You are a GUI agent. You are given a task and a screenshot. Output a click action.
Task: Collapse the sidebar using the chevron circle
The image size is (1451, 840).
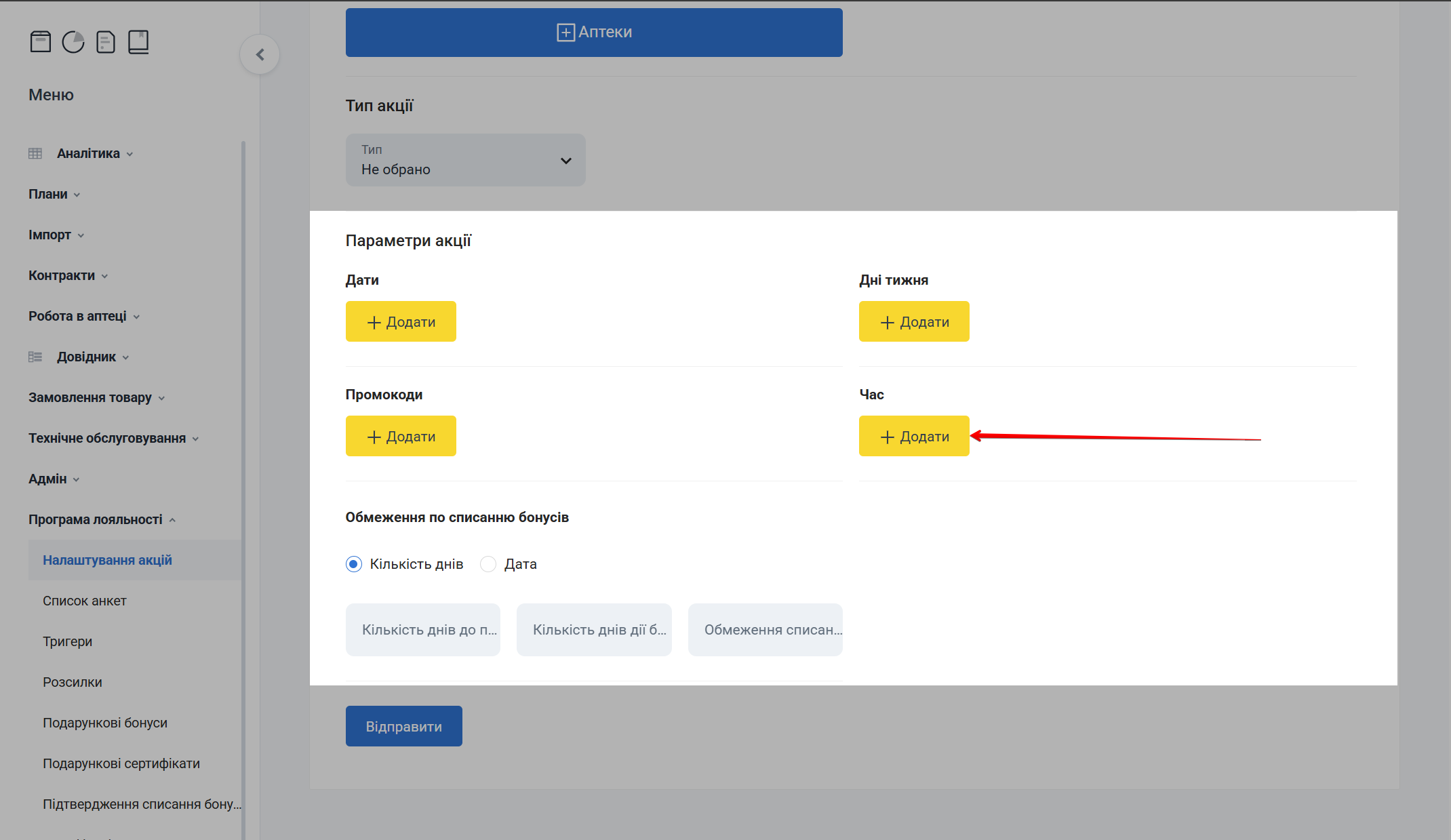tap(260, 54)
